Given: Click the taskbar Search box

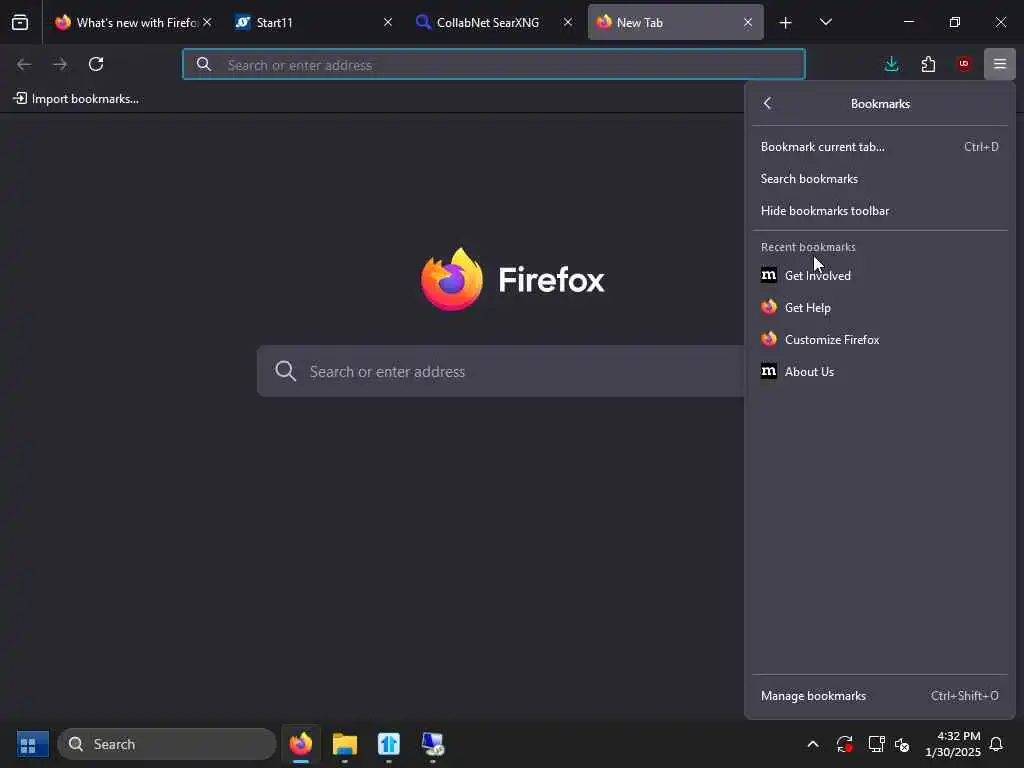Looking at the screenshot, I should tap(167, 744).
